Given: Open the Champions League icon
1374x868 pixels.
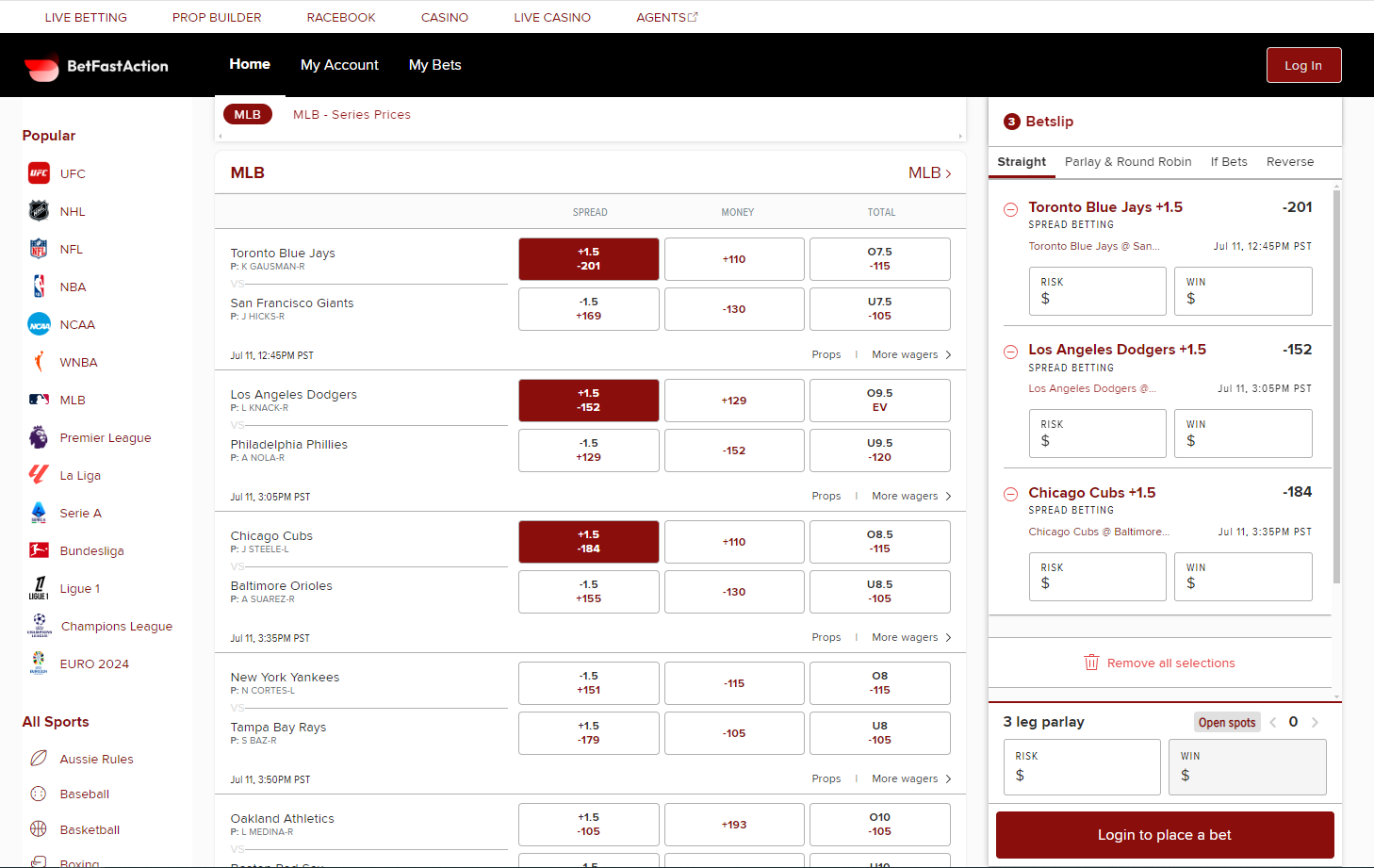Looking at the screenshot, I should coord(40,626).
